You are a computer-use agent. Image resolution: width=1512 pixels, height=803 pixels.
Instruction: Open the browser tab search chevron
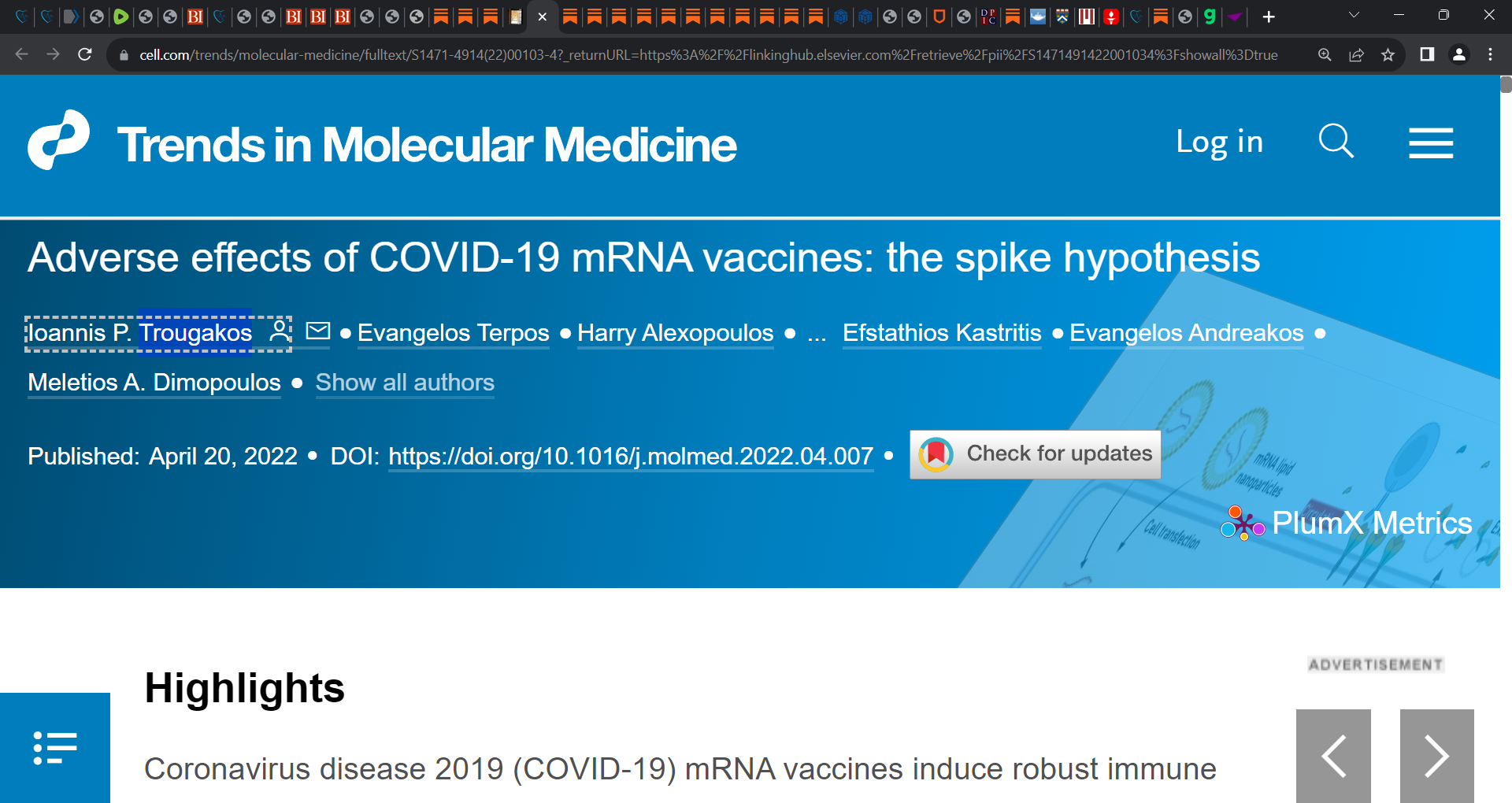1353,15
